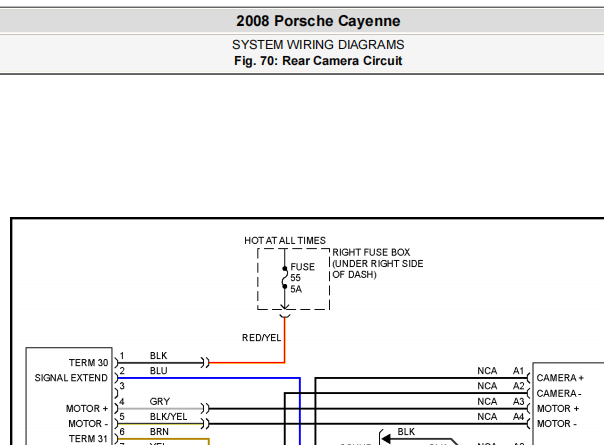
Task: Click the "NCA" label next to A1
Action: click(x=487, y=371)
